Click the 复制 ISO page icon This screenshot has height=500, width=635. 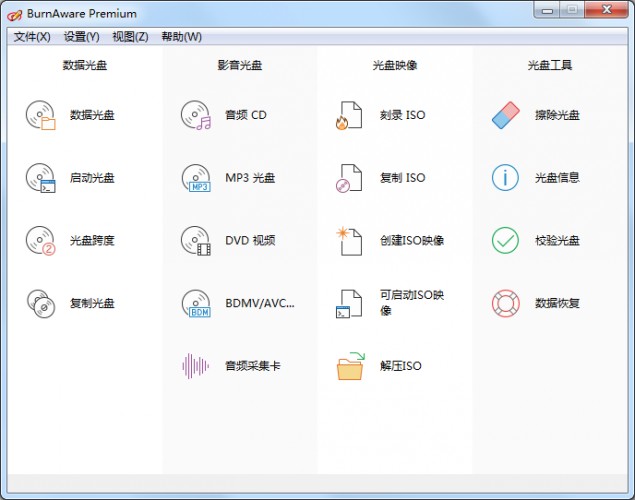tap(349, 178)
